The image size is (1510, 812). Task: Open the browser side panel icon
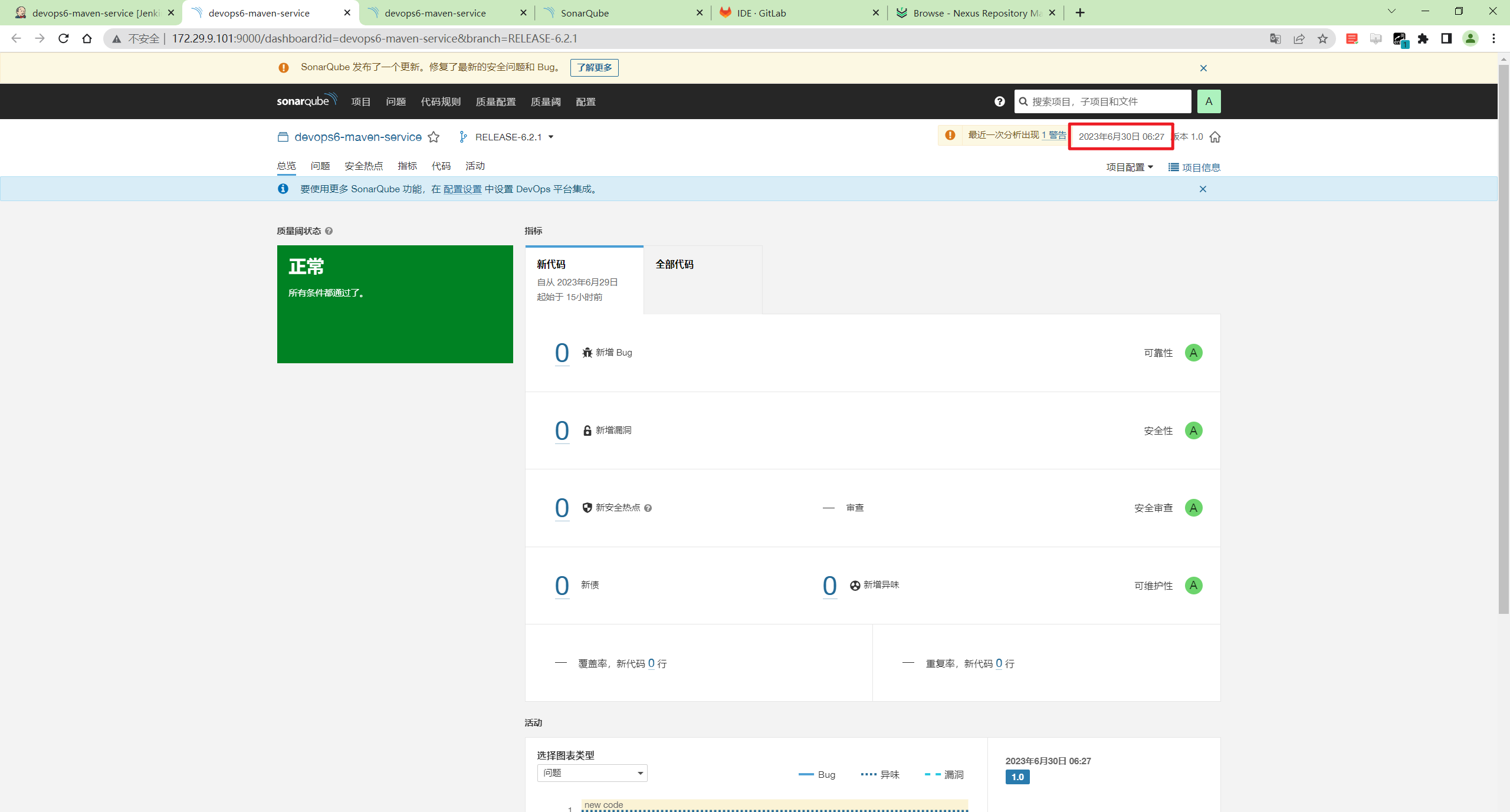pos(1446,38)
